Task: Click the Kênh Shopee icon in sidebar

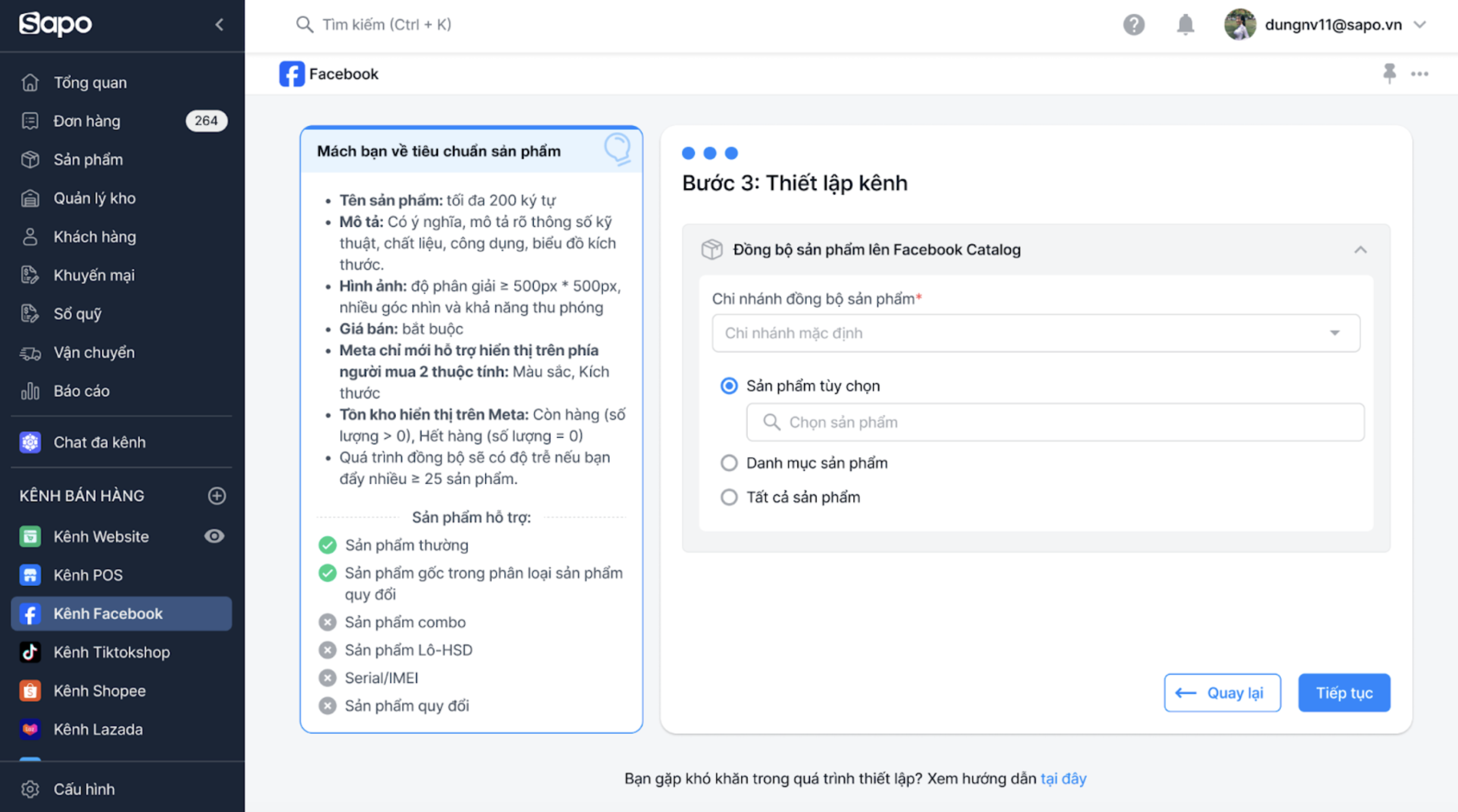Action: (30, 691)
